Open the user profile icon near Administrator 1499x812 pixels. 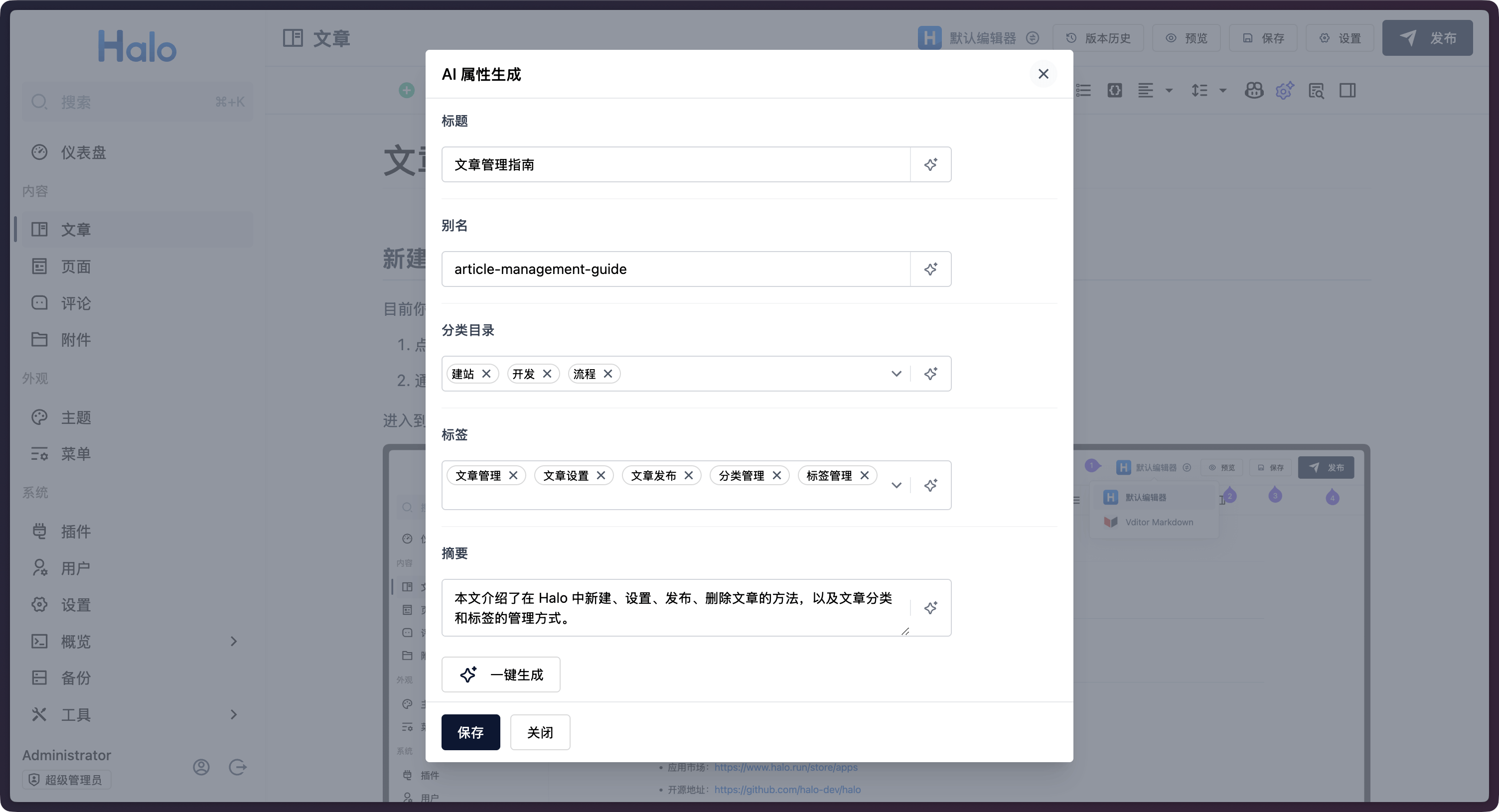(x=201, y=767)
